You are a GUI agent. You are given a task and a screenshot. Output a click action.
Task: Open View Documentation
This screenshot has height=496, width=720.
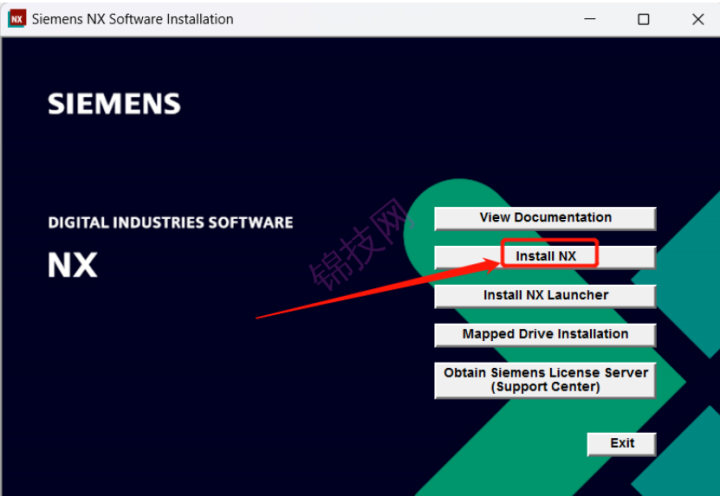click(x=545, y=218)
